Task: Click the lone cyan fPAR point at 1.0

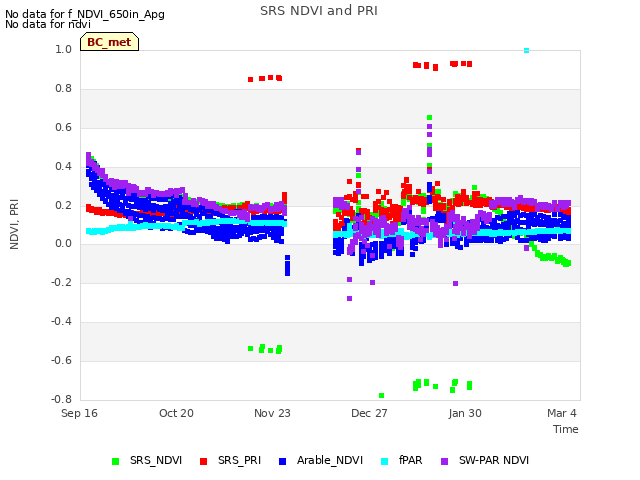Action: coord(527,50)
